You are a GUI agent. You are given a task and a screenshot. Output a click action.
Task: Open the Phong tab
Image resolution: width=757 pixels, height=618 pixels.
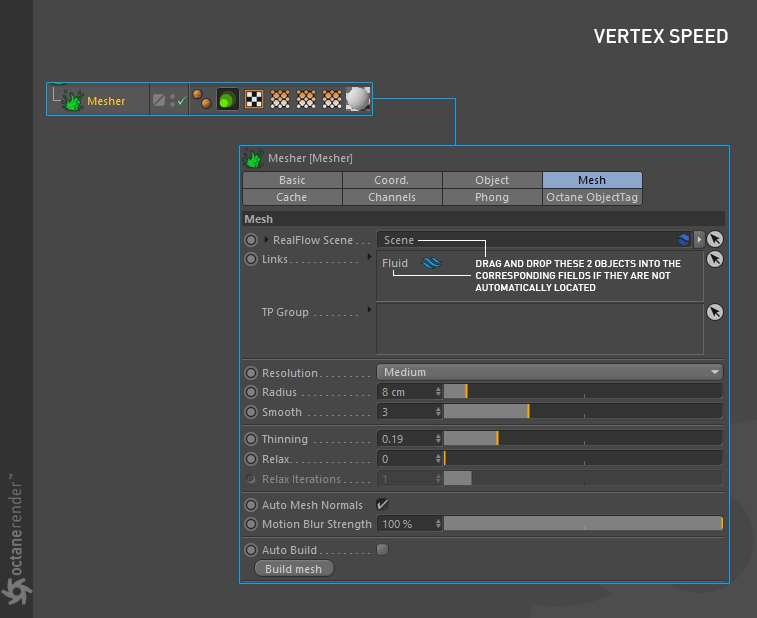pos(492,197)
